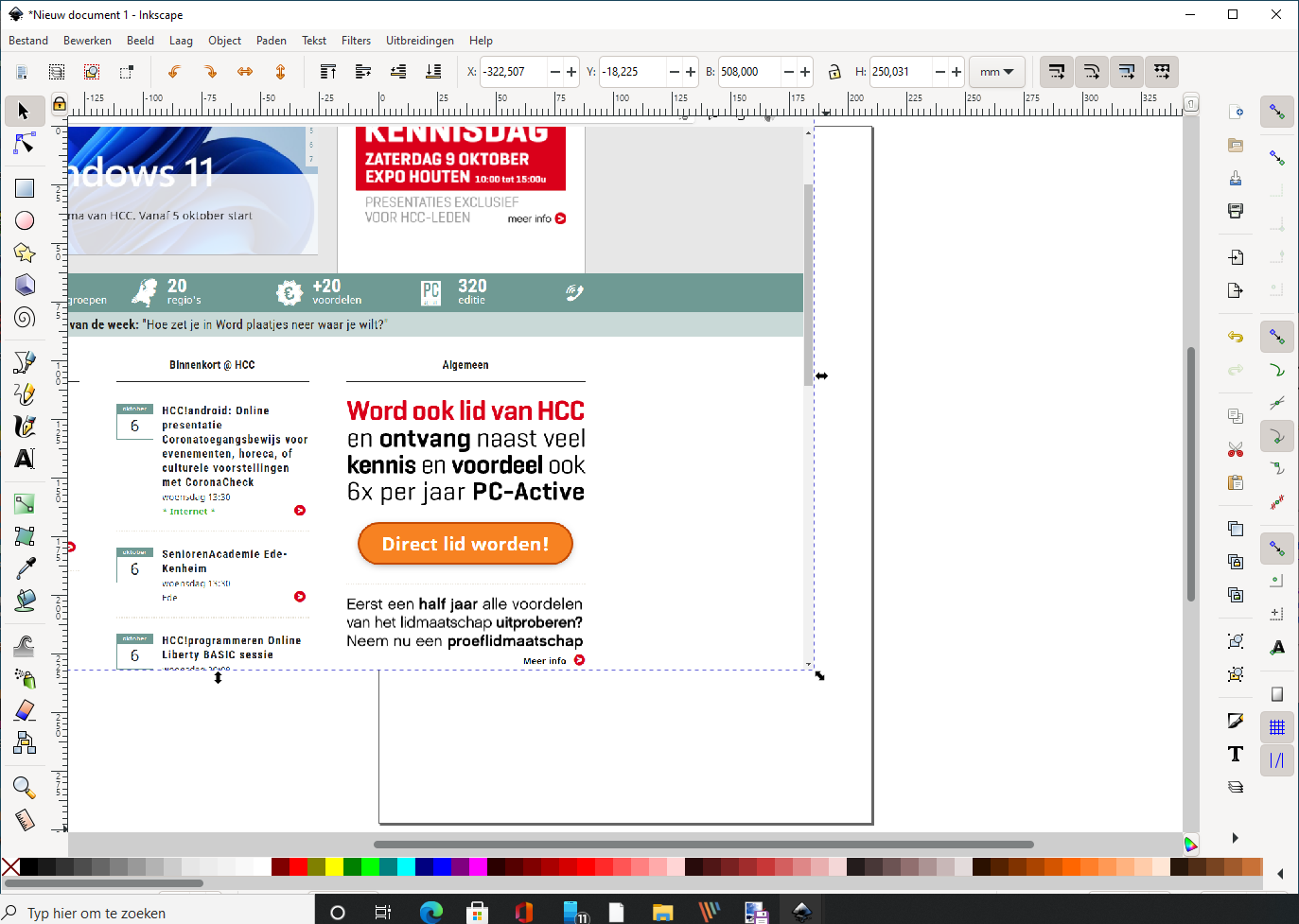Toggle scale stroke width with object
The width and height of the screenshot is (1299, 924).
tap(1057, 72)
